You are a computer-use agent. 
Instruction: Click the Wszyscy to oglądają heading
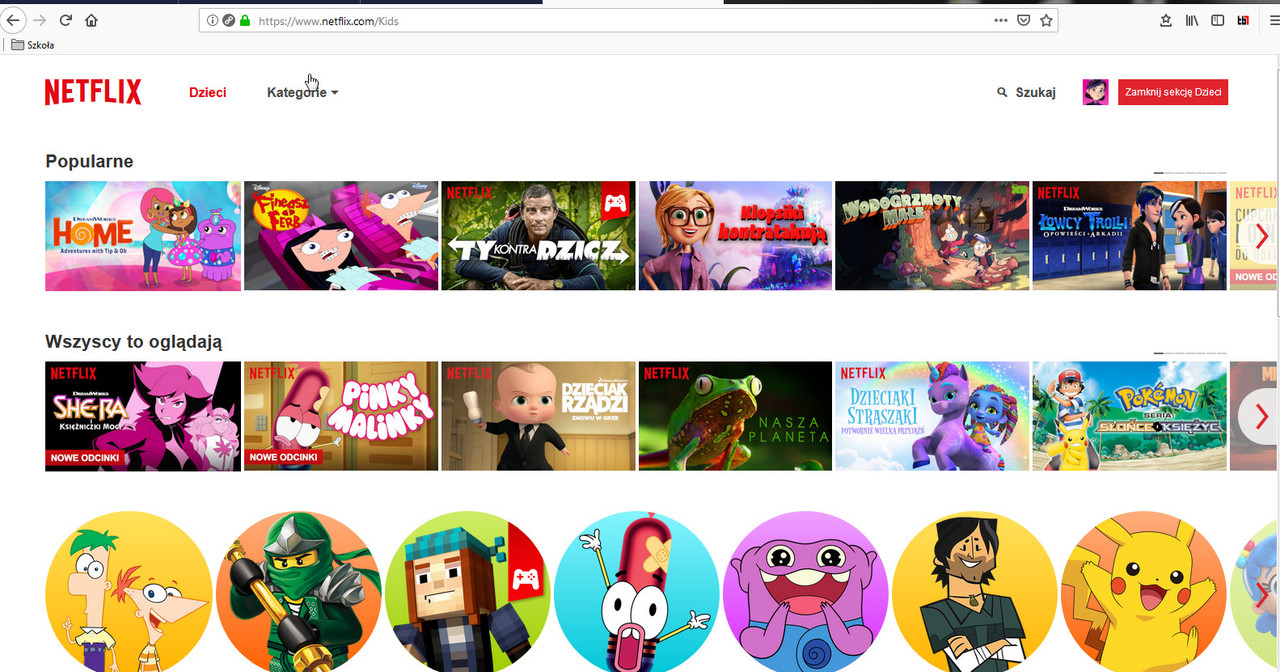coord(134,342)
